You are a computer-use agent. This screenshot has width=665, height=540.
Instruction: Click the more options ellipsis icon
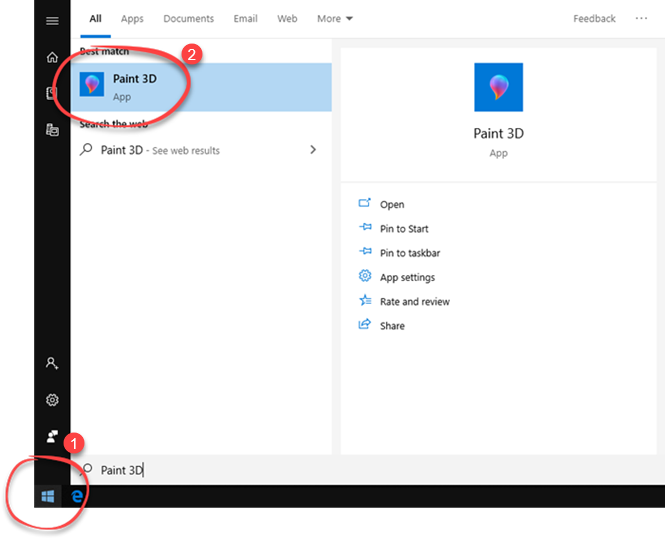tap(641, 19)
